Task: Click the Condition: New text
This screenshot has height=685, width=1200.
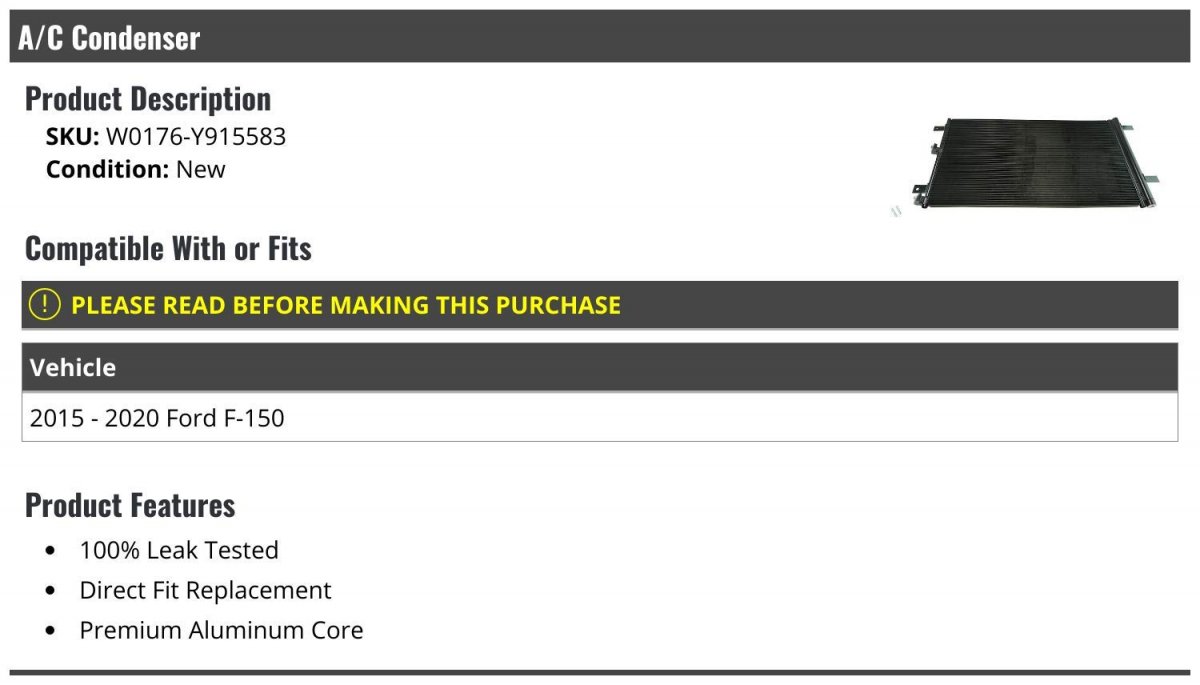Action: pos(136,169)
